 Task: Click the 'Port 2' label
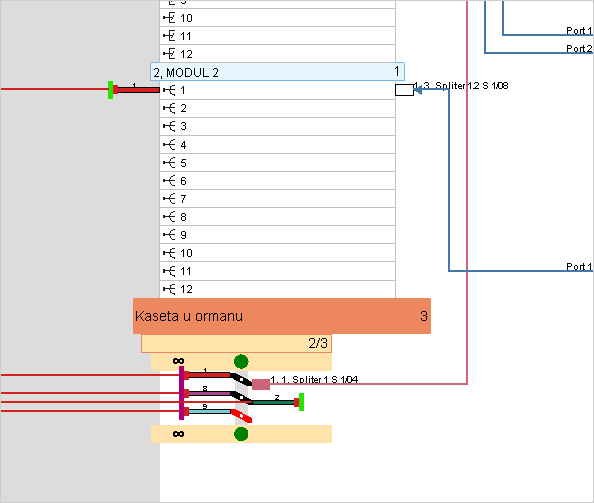tap(579, 48)
